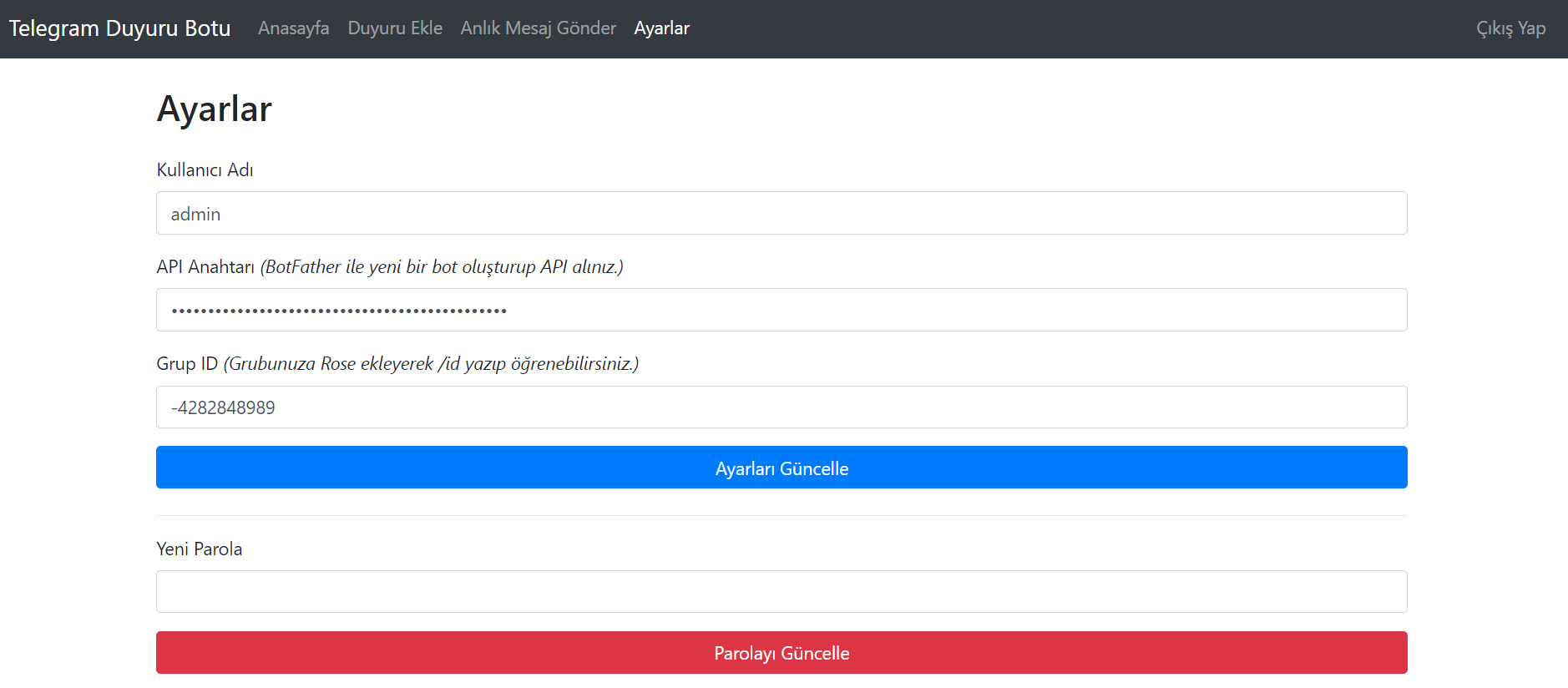Open the Telegram Duyuru Botu brand link
Image resolution: width=1568 pixels, height=688 pixels.
(119, 28)
